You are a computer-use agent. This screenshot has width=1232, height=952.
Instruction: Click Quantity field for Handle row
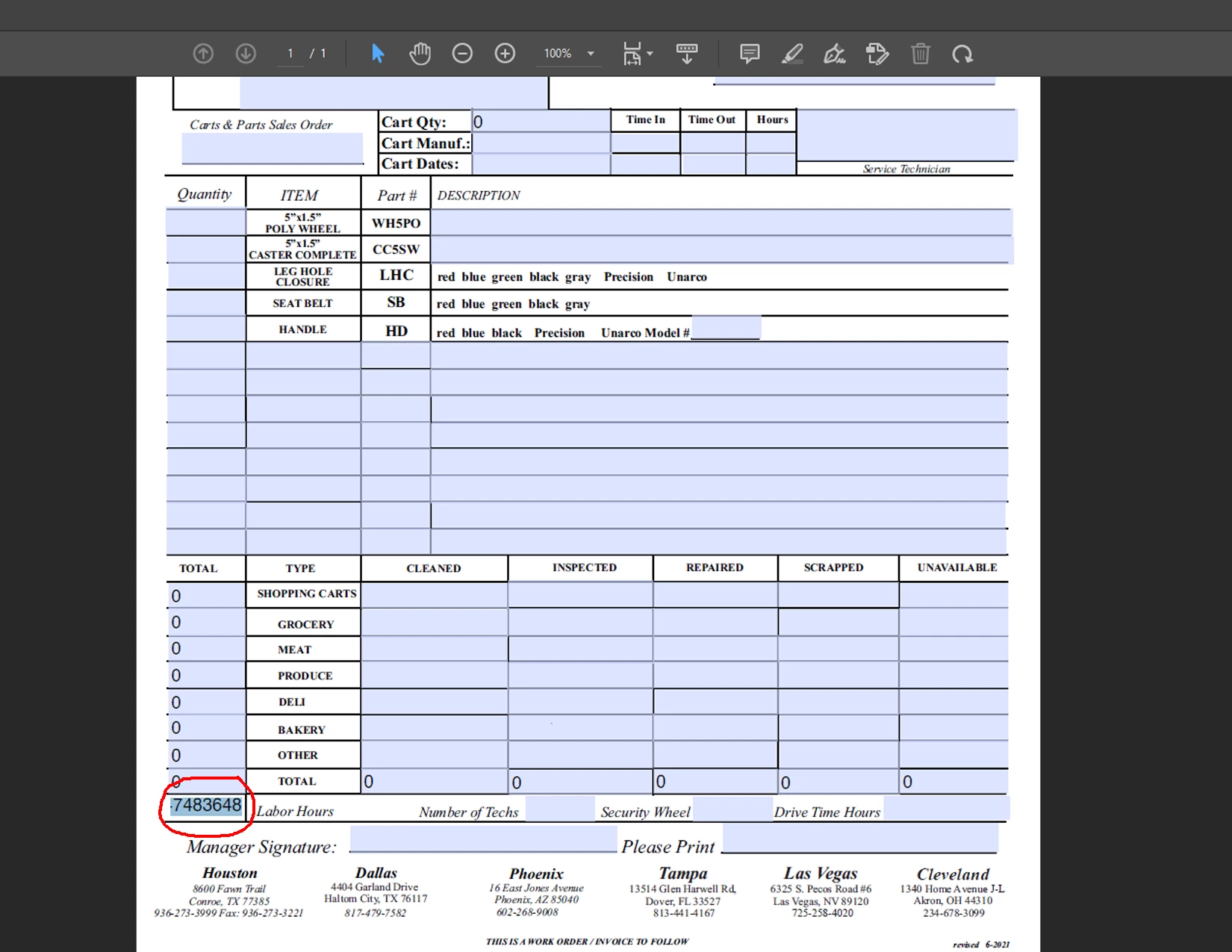pos(206,329)
